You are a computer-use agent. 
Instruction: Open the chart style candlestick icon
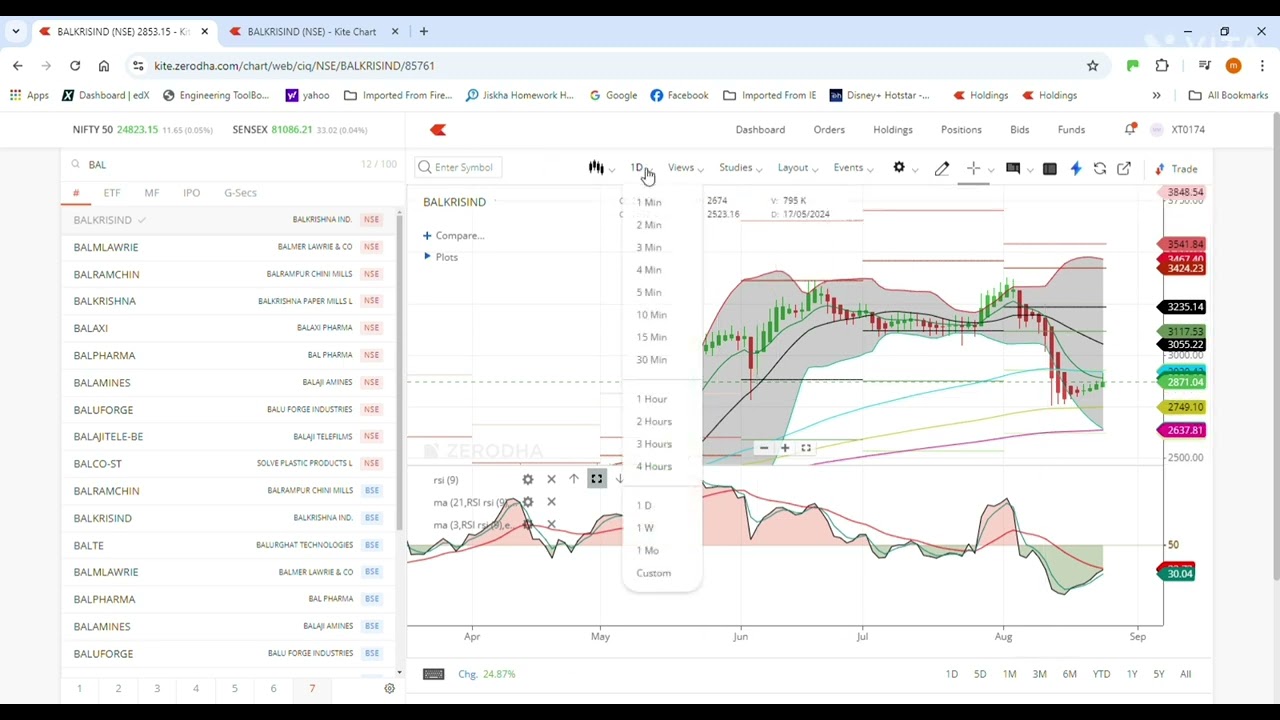[x=596, y=168]
